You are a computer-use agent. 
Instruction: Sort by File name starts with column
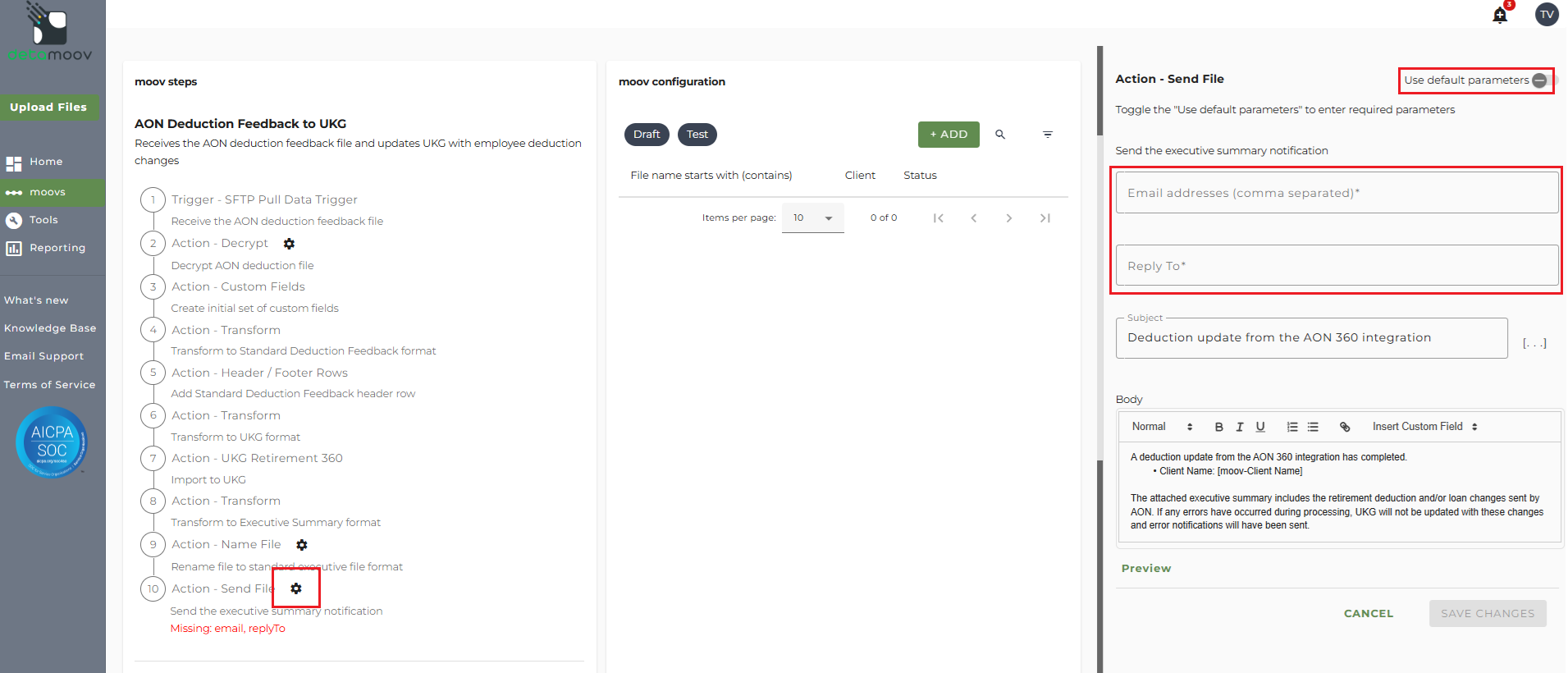tap(711, 176)
